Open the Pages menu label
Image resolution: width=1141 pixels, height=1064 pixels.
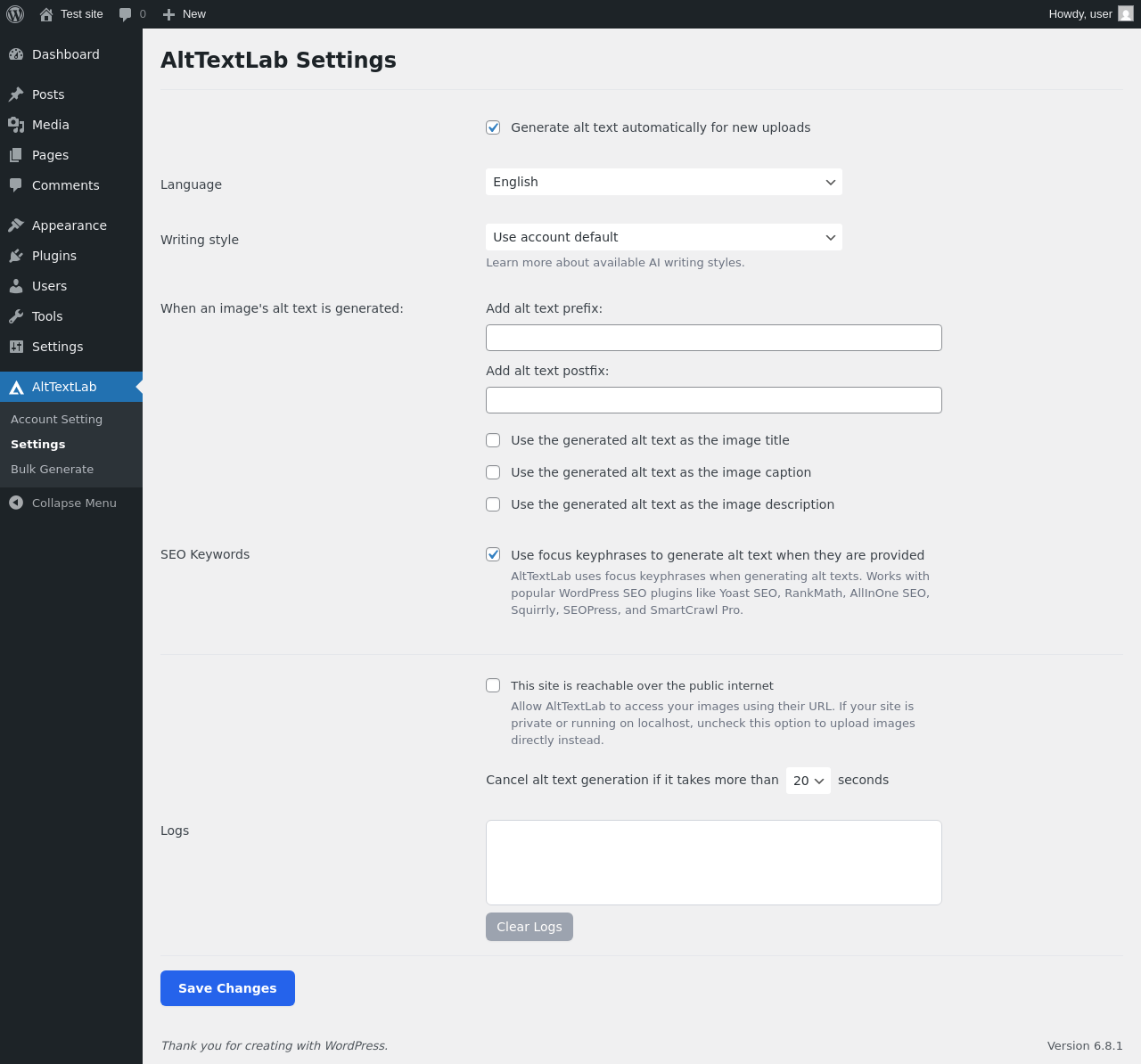50,155
